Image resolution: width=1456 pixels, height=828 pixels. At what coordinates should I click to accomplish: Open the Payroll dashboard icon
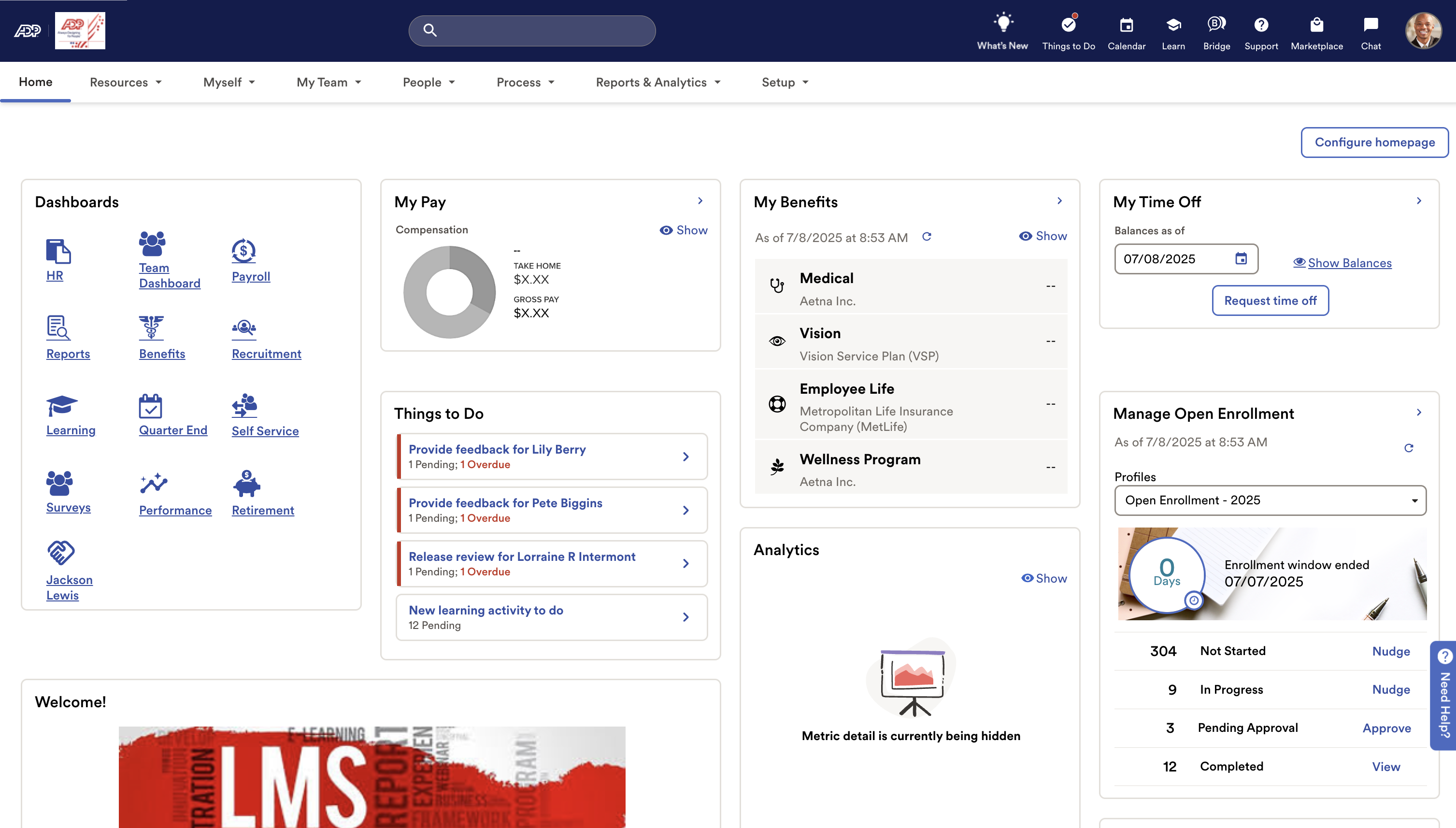click(244, 251)
